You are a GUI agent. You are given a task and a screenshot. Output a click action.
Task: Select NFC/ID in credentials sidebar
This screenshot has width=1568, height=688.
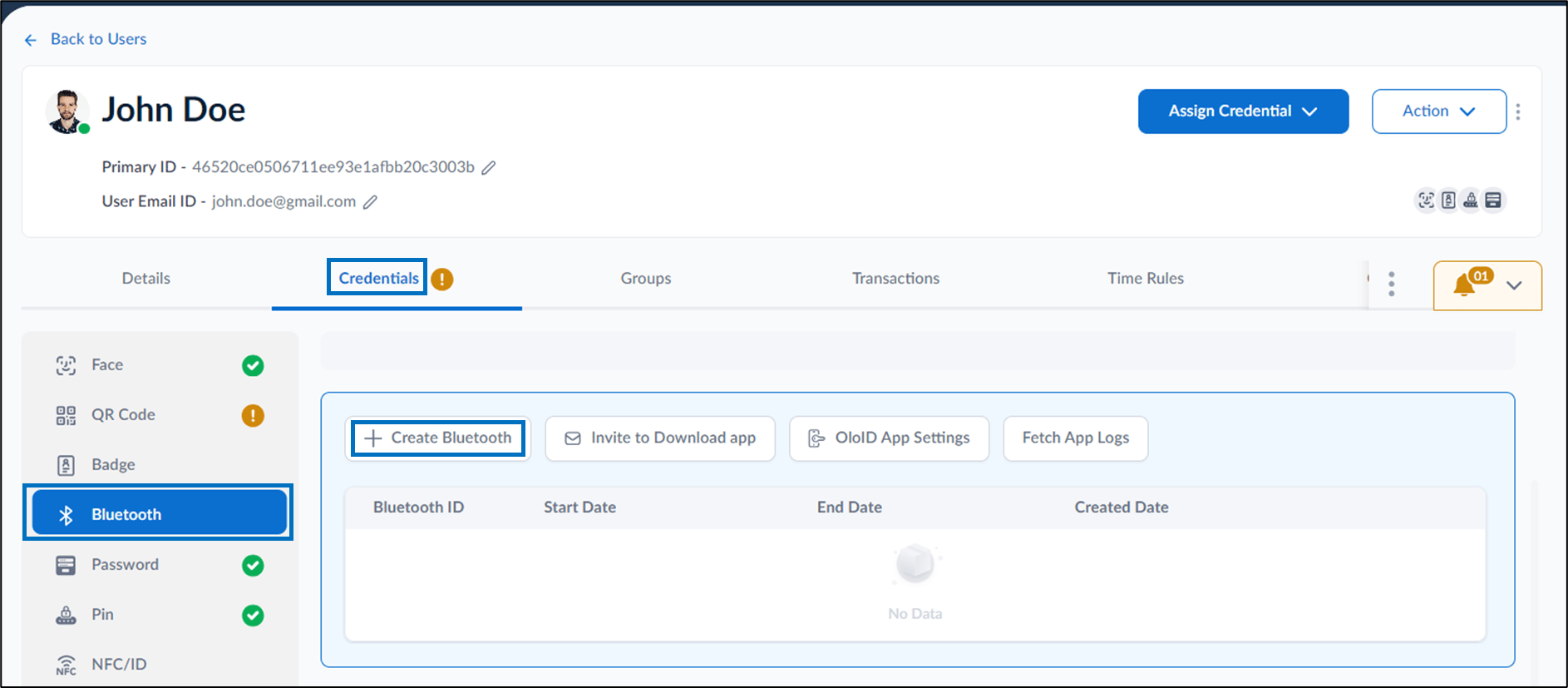[x=159, y=665]
